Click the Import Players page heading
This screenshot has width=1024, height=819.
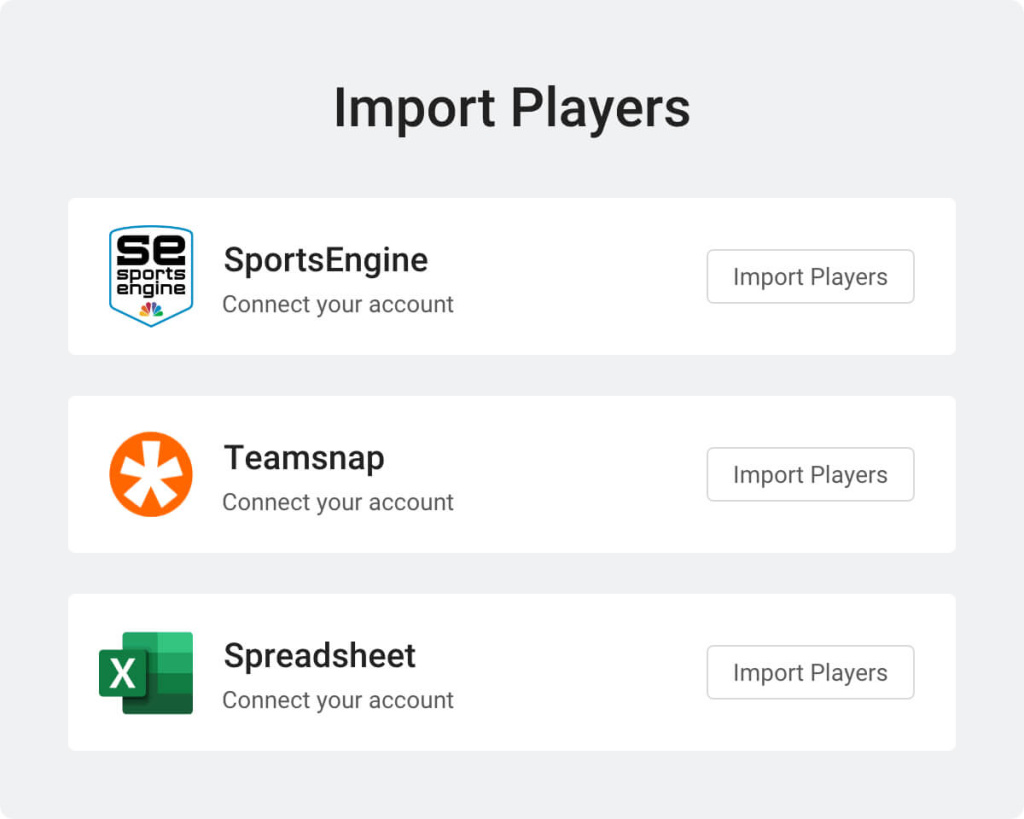[512, 107]
